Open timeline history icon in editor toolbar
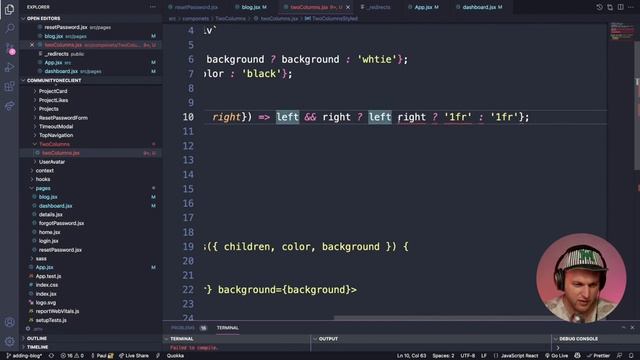640x360 pixels. 599,7
